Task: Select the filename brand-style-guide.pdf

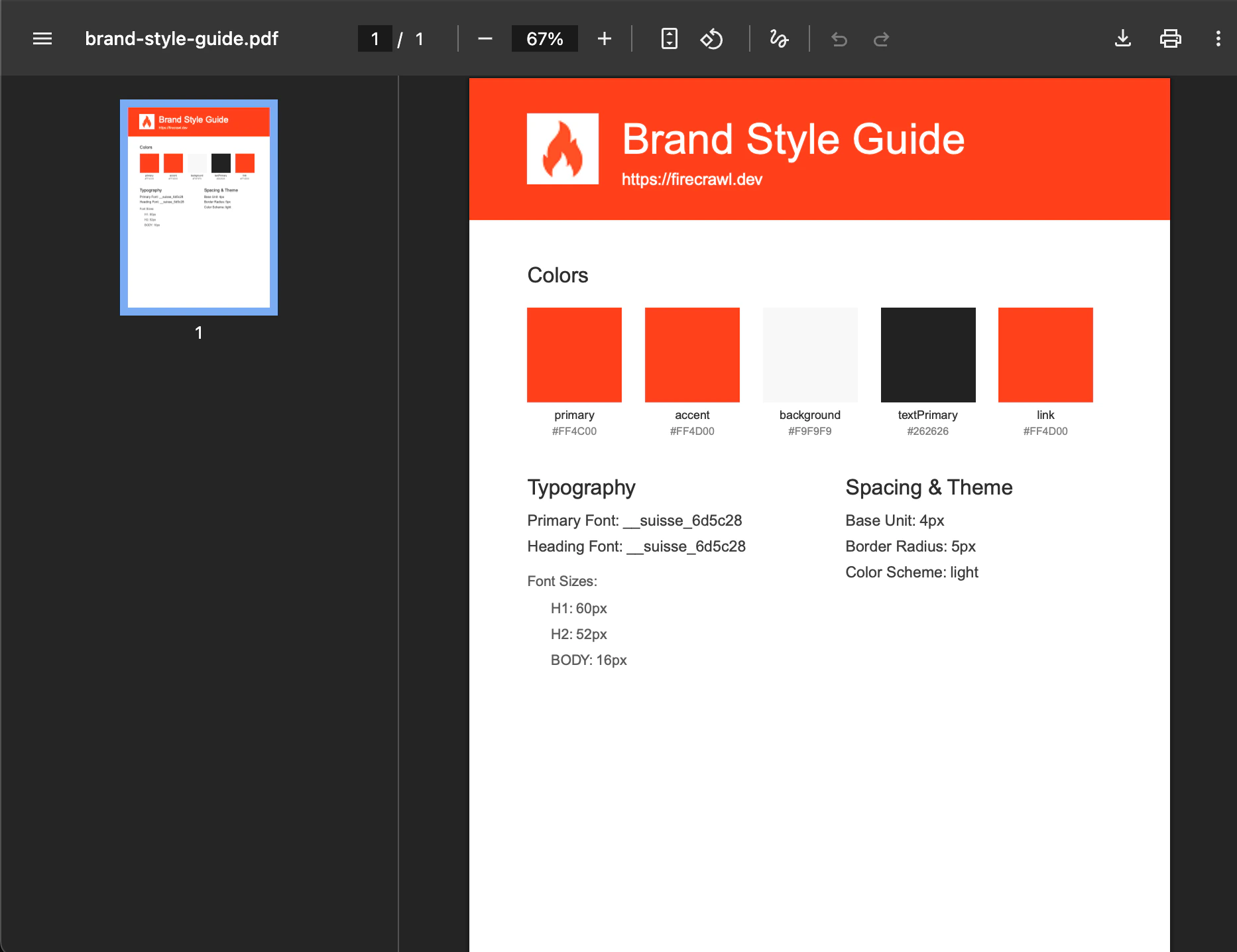Action: pyautogui.click(x=181, y=38)
